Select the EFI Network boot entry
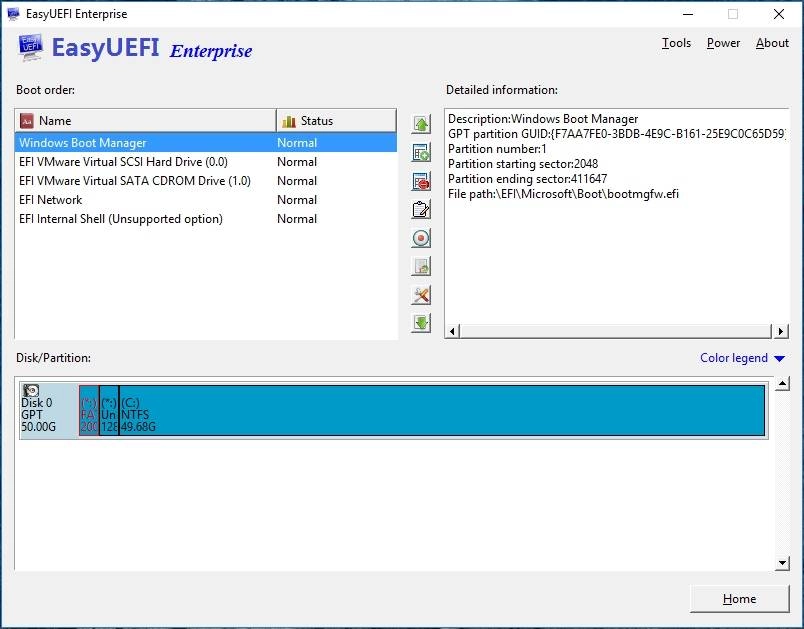The height and width of the screenshot is (629, 804). click(206, 200)
